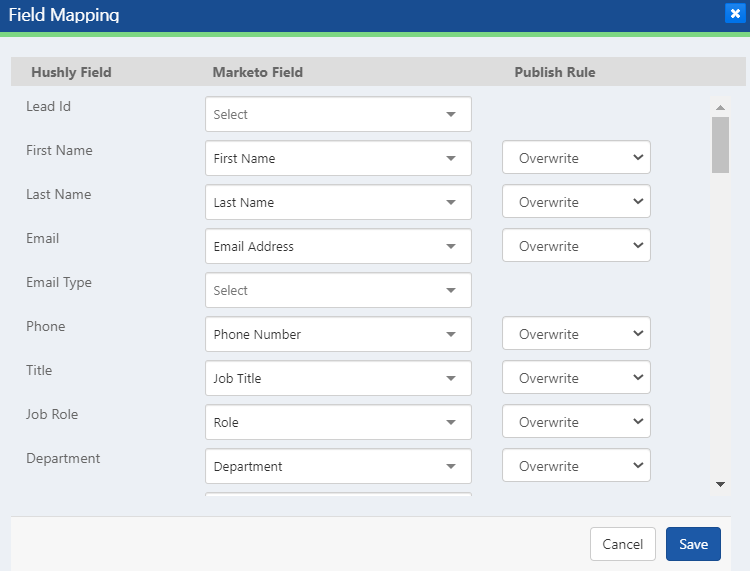Change the First Name publish rule Overwrite
This screenshot has height=571, width=750.
click(x=576, y=157)
